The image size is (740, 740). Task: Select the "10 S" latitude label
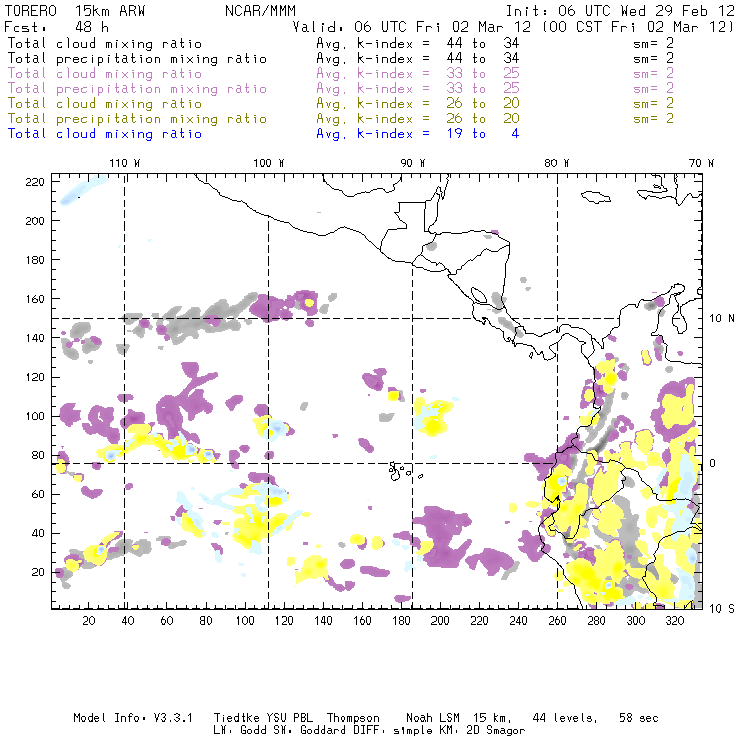click(722, 609)
